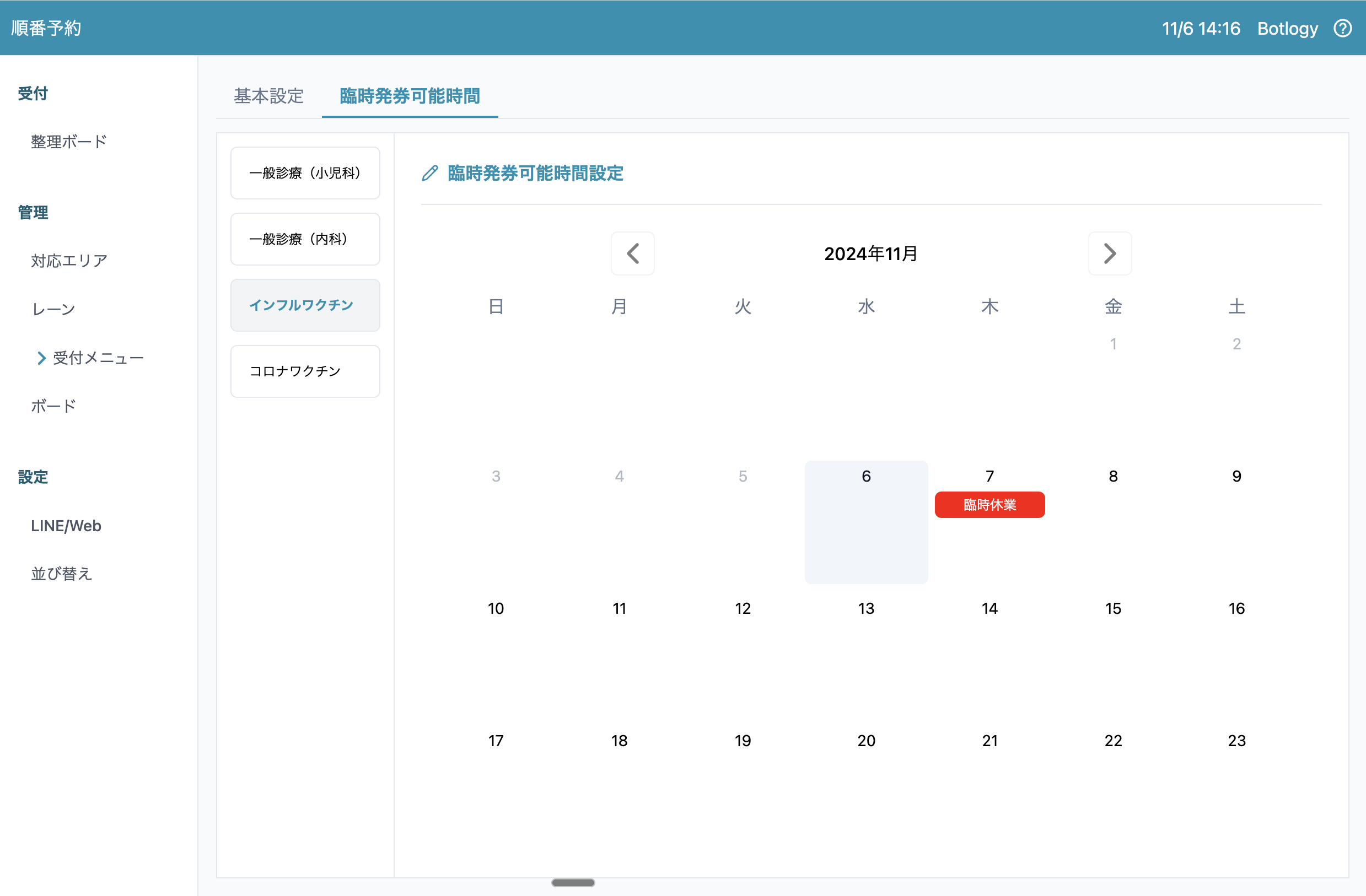Select November 15 on the calendar
This screenshot has width=1366, height=896.
(x=1112, y=608)
